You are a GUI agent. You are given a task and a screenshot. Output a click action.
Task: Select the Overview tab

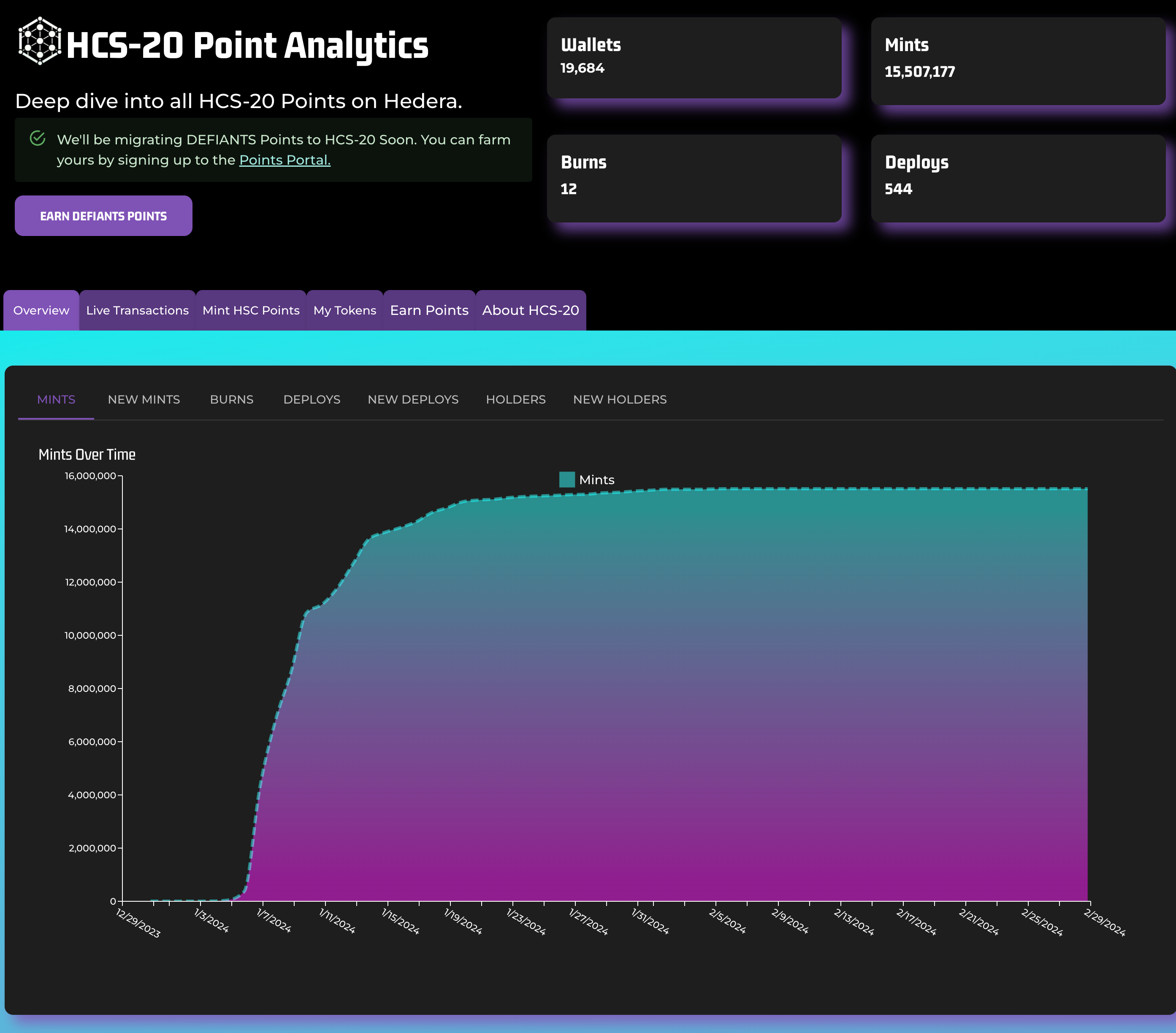tap(41, 310)
